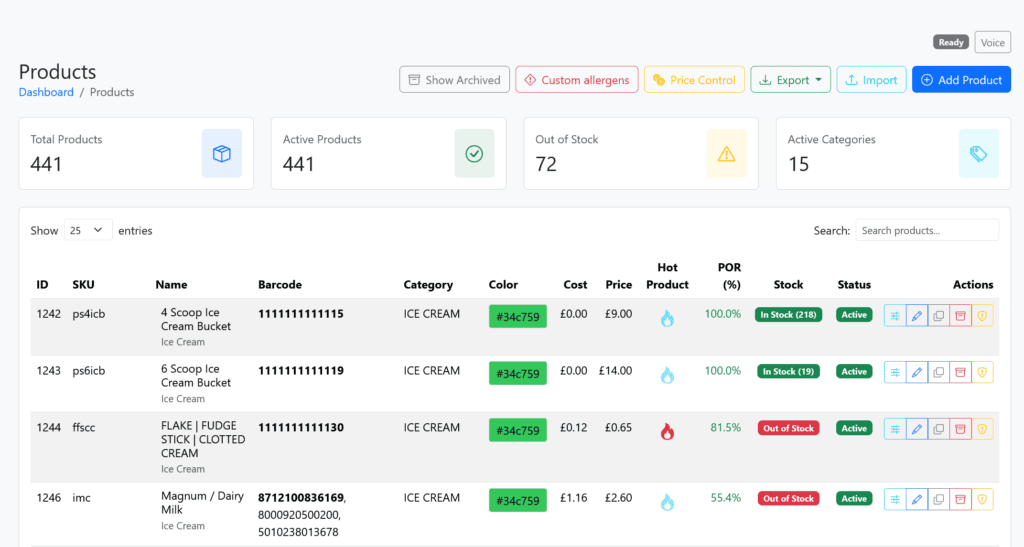The height and width of the screenshot is (547, 1024).
Task: Click the Show Archived button
Action: pyautogui.click(x=455, y=80)
